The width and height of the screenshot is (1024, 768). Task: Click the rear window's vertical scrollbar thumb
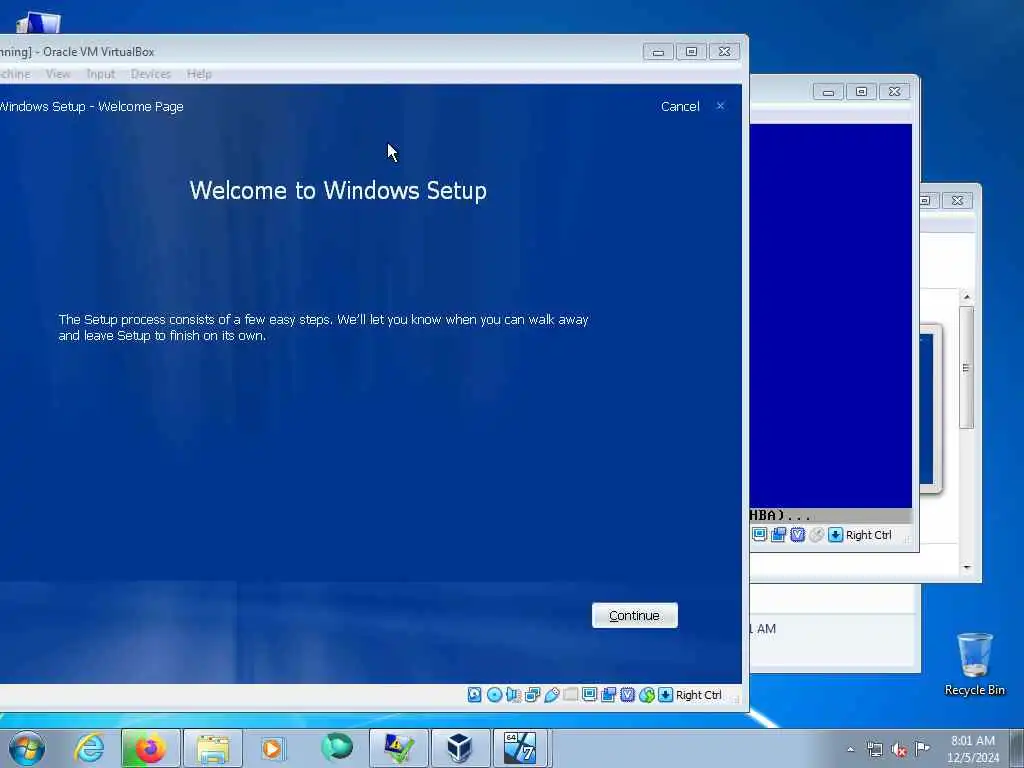tap(967, 367)
